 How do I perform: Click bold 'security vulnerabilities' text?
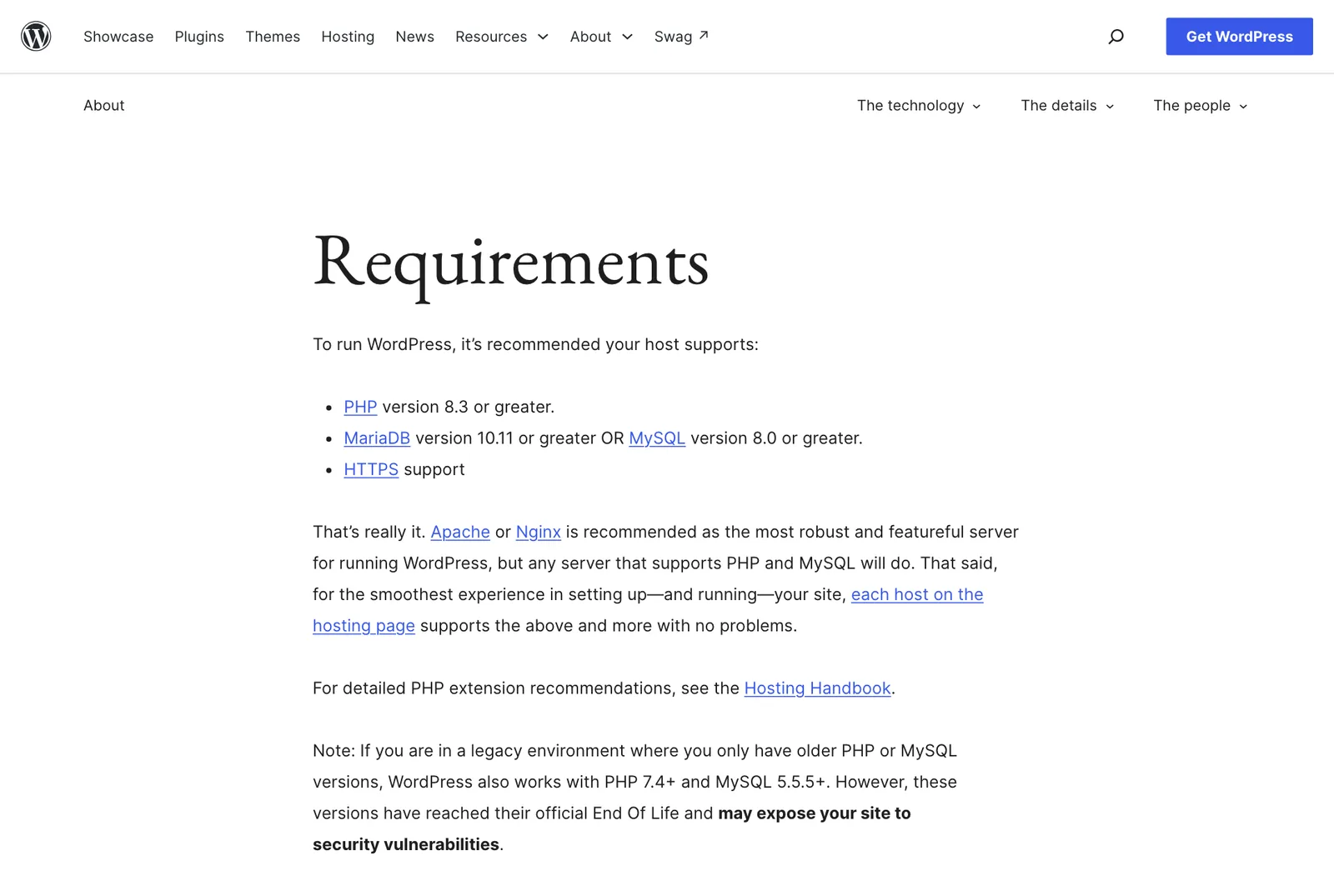(x=406, y=844)
